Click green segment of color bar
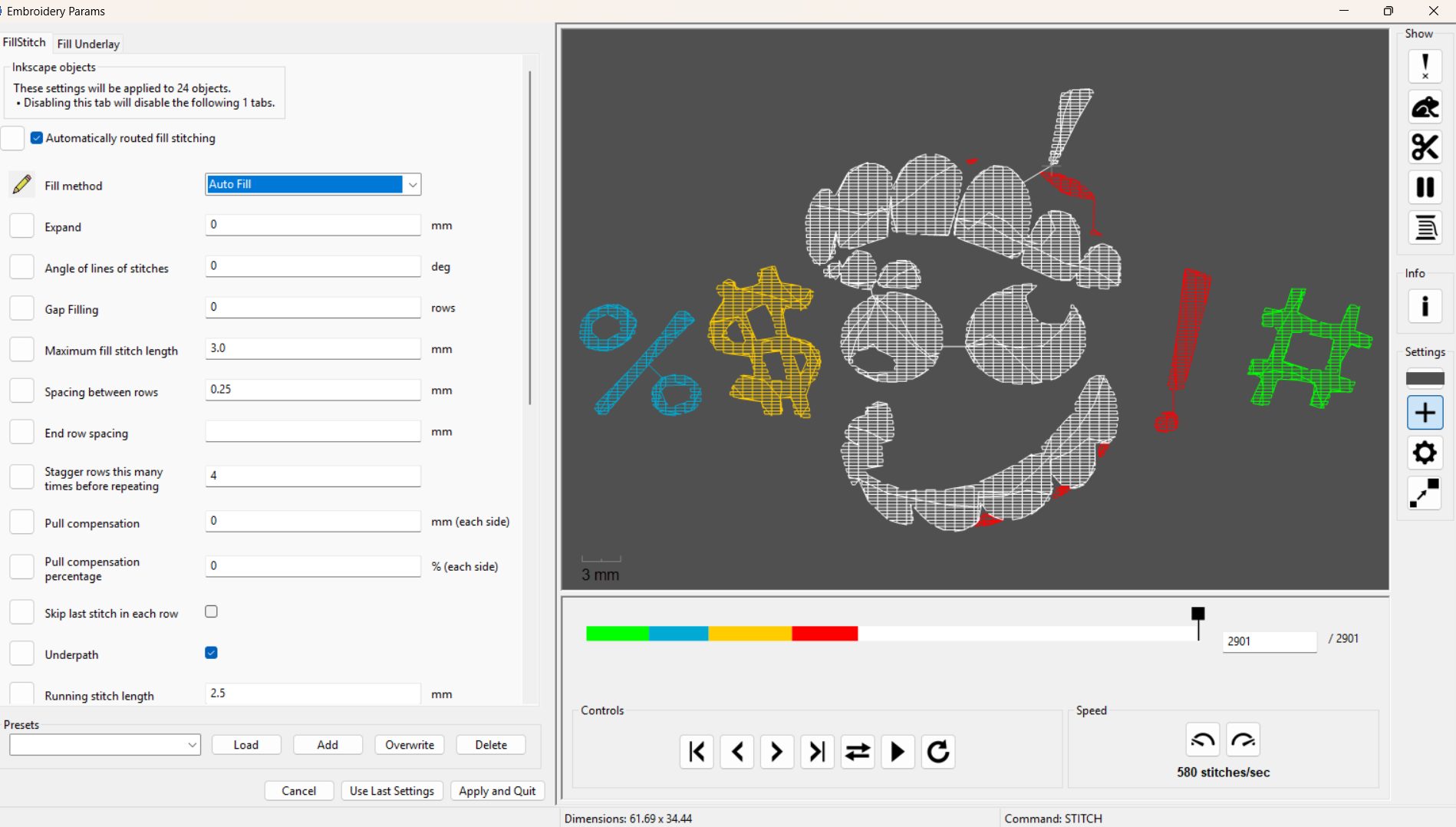 pyautogui.click(x=618, y=634)
